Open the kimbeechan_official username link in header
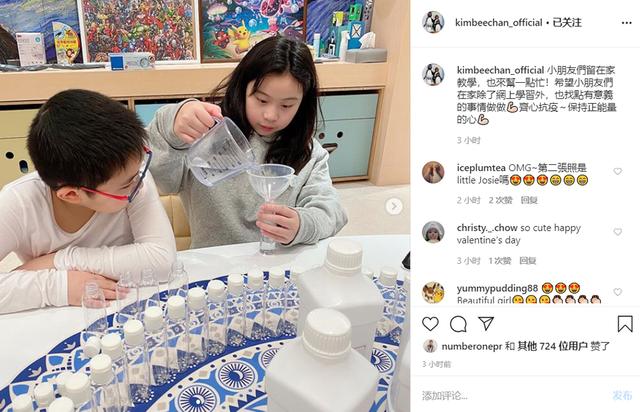640x412 pixels. 499,23
